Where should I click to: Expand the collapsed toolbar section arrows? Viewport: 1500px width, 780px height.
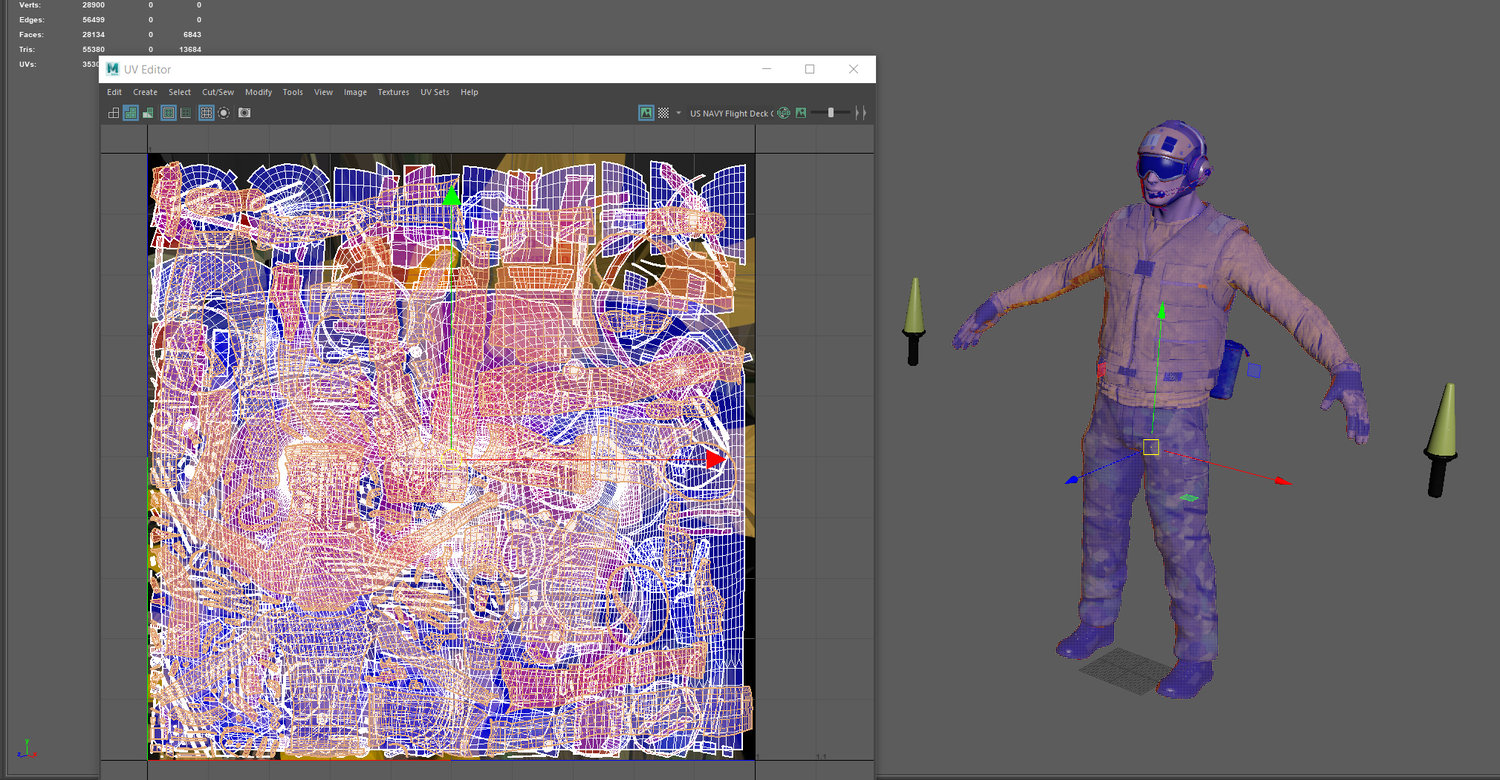pyautogui.click(x=860, y=113)
